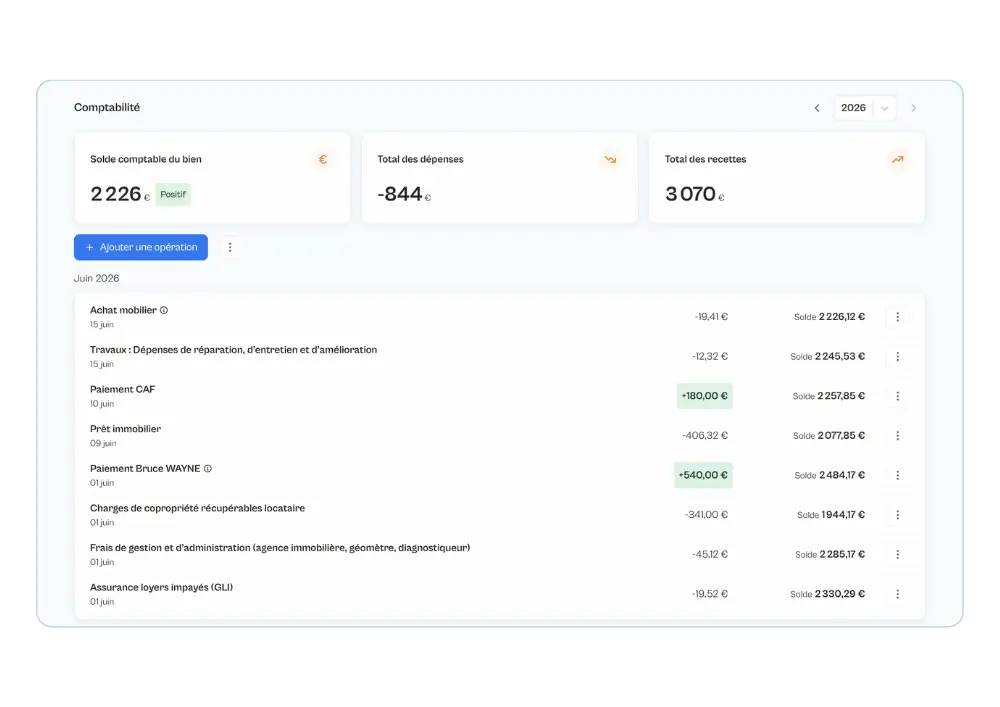
Task: Select Prêt immobilier operation label
Action: 126,429
